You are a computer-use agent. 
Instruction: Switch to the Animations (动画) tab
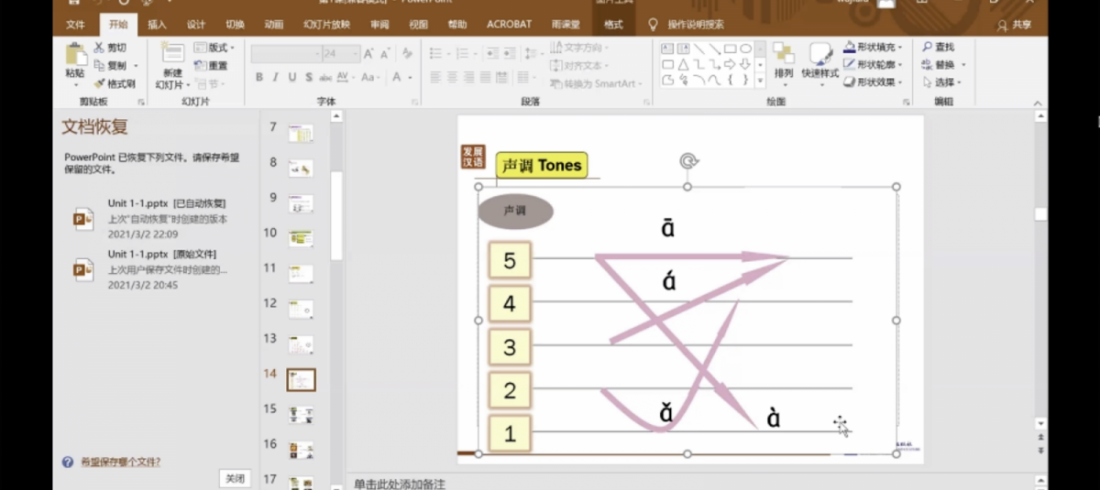pyautogui.click(x=274, y=25)
